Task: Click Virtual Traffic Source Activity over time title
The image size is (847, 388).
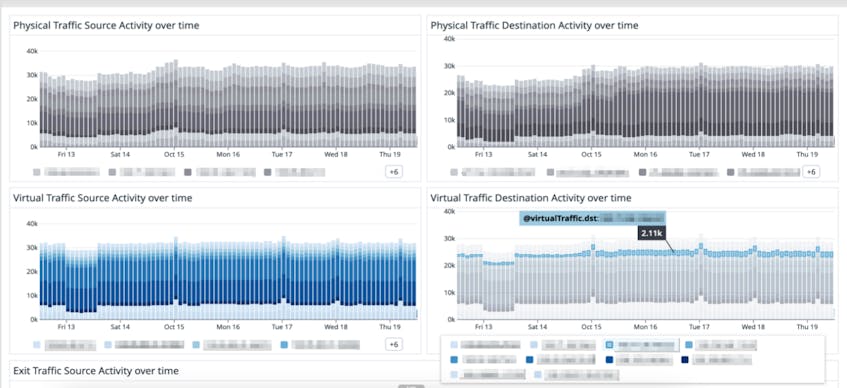Action: [x=102, y=198]
